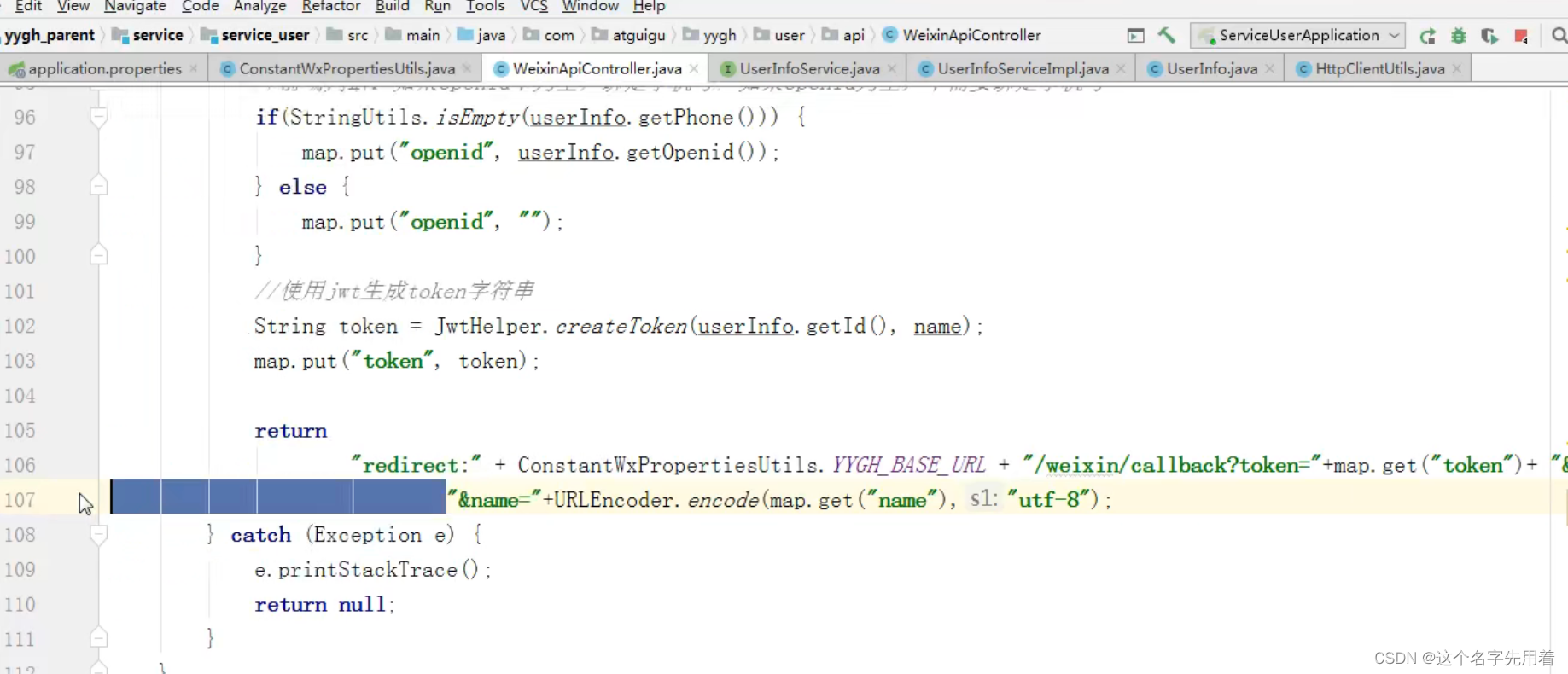The height and width of the screenshot is (674, 1568).
Task: Close HttpClientUtils.java tab
Action: (x=1457, y=68)
